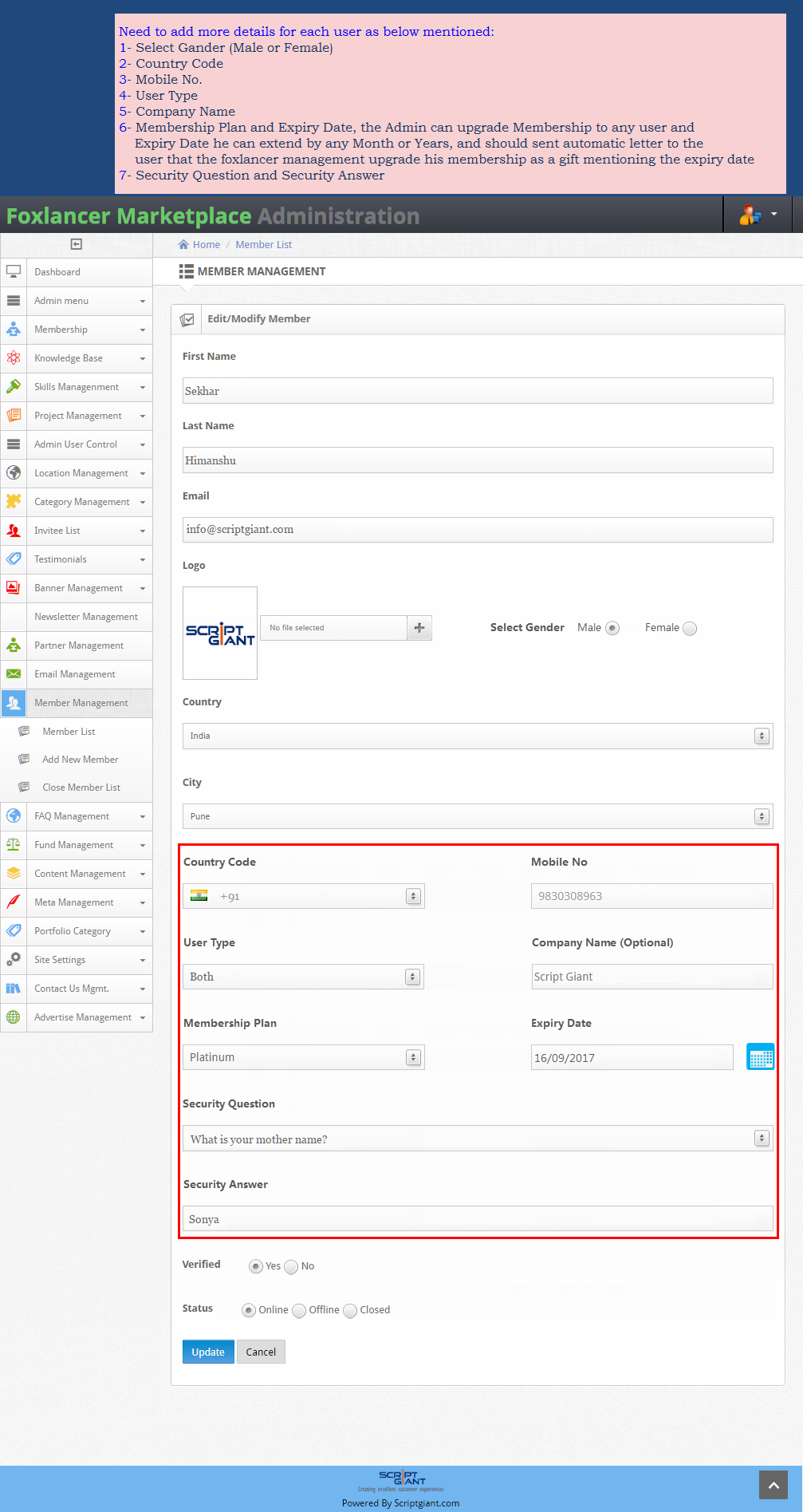Viewport: 803px width, 1512px height.
Task: Click the Email Management envelope icon
Action: [14, 674]
